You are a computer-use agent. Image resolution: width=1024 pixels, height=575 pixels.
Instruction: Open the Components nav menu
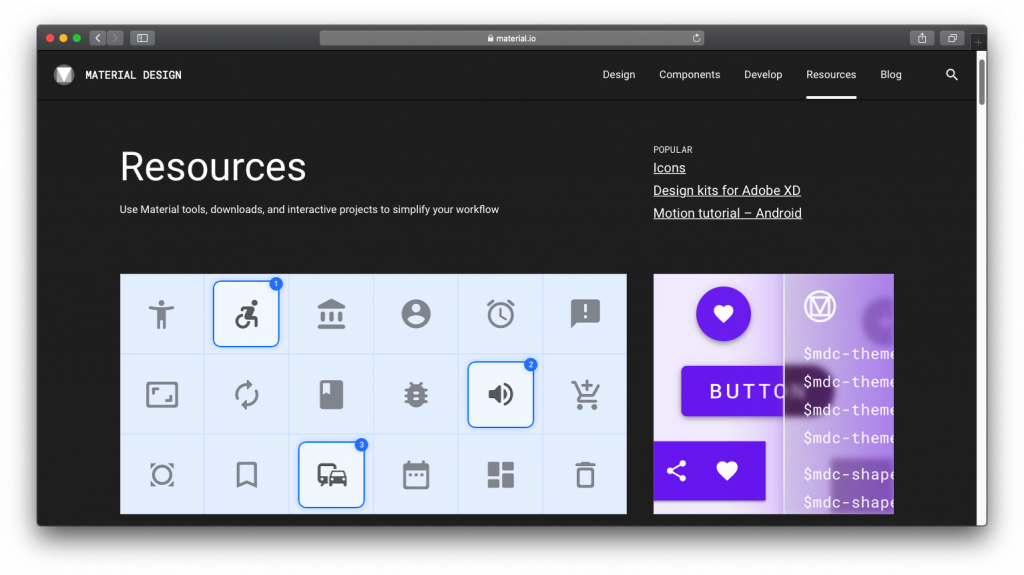point(690,74)
